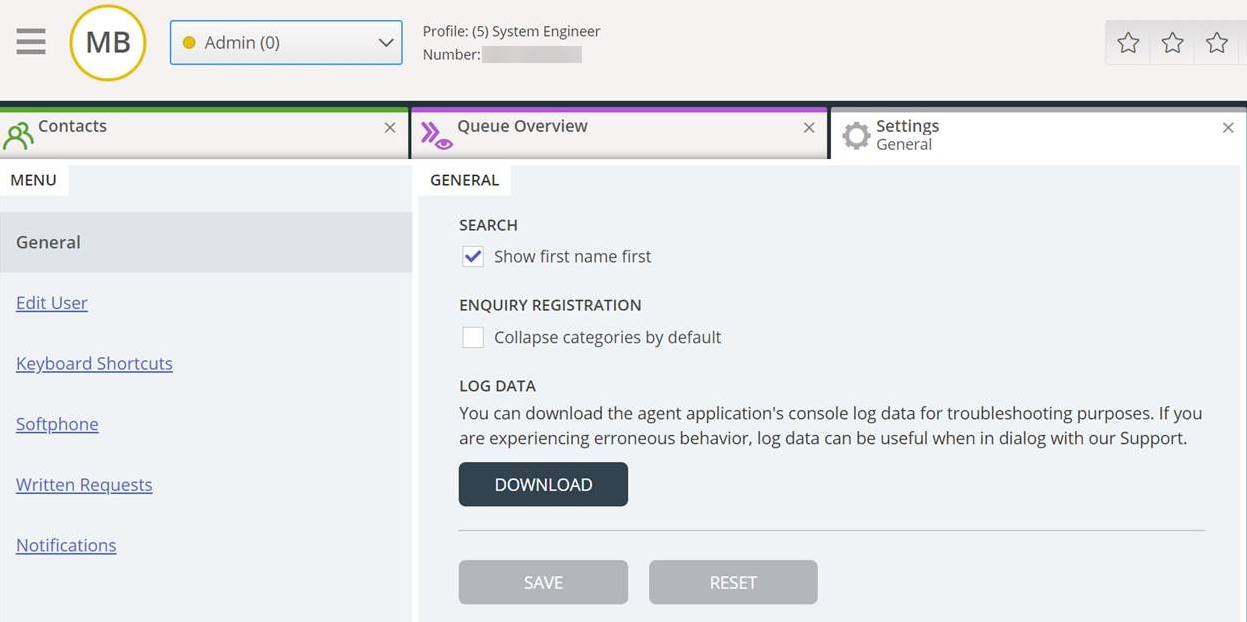Close the Settings tab
Screen dimensions: 1247x622
(1228, 128)
